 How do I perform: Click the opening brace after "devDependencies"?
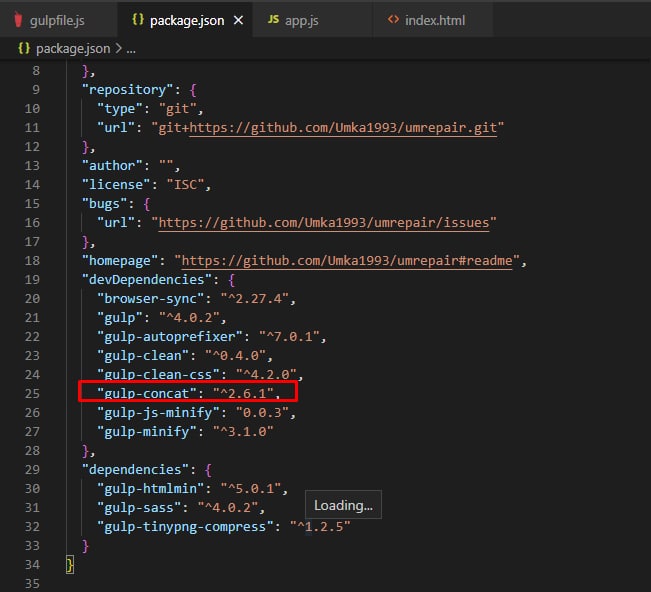(231, 279)
